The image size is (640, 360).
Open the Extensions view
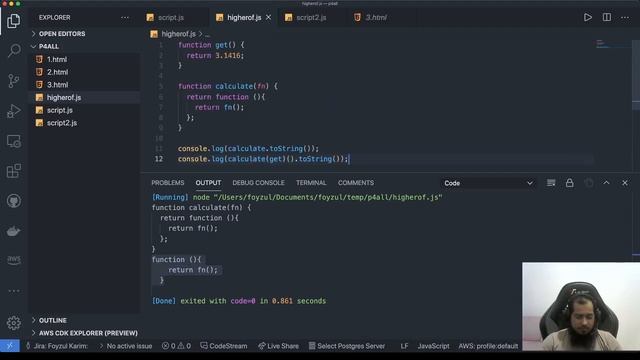click(13, 171)
